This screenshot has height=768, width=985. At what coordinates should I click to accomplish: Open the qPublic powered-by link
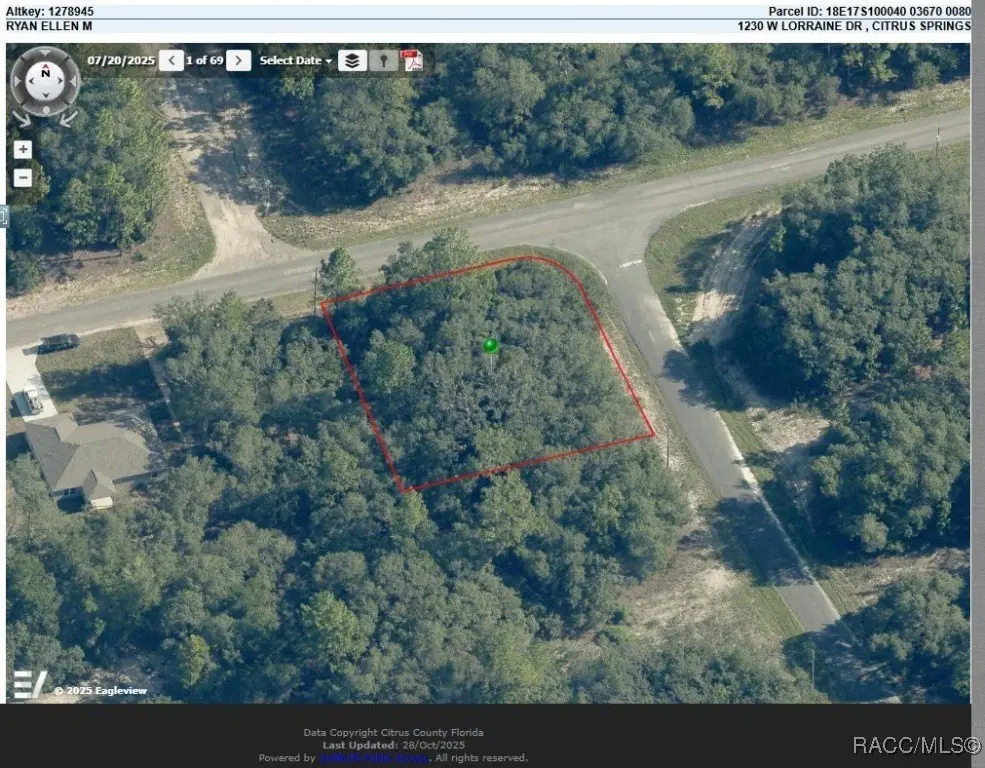374,759
